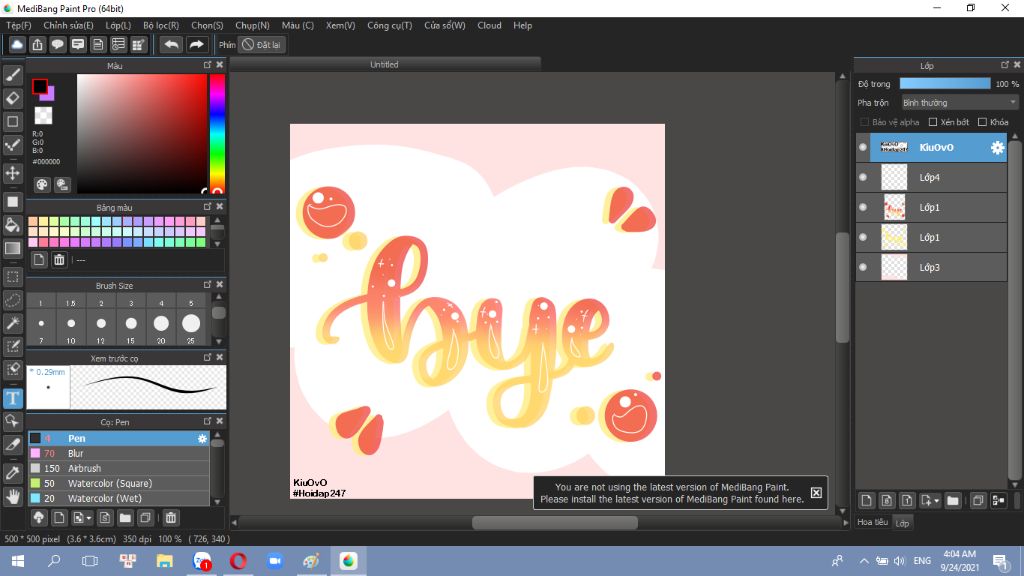Open File Explorer from taskbar
The image size is (1024, 576).
tap(164, 561)
